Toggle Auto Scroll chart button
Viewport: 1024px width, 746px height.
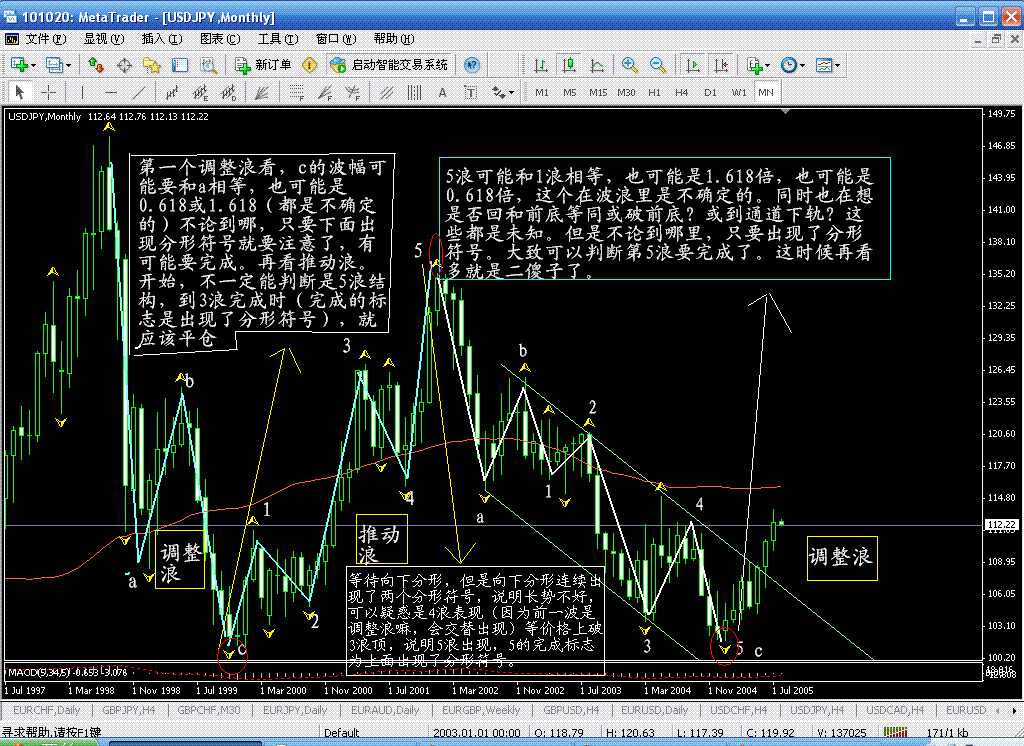(692, 65)
